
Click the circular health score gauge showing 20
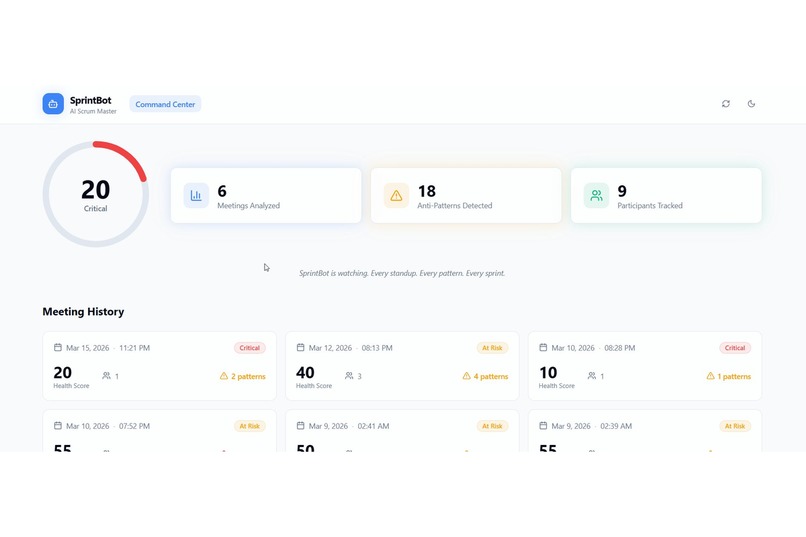(96, 194)
